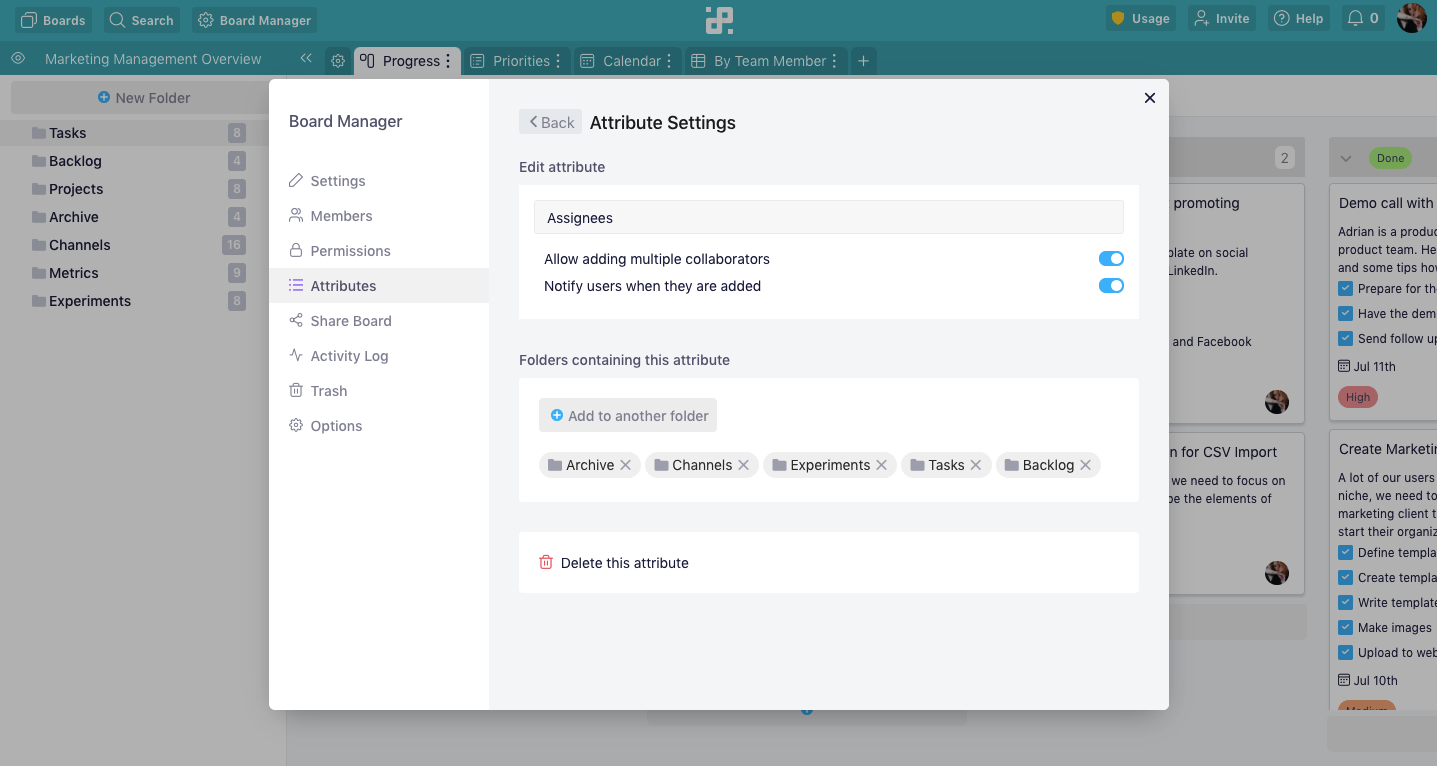
Task: Click the user profile avatar
Action: click(x=1412, y=18)
